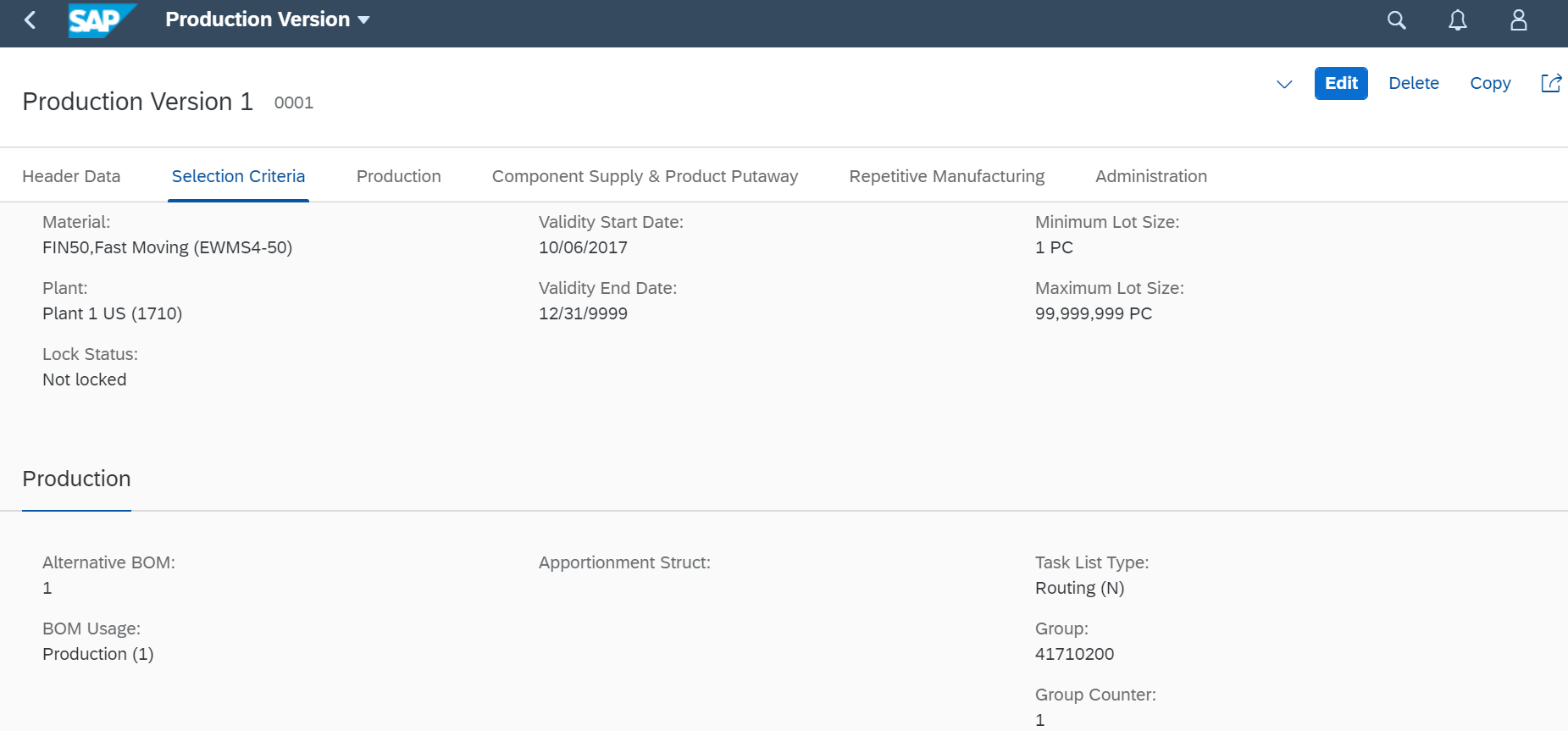Open the notifications bell
1568x731 pixels.
[x=1458, y=20]
